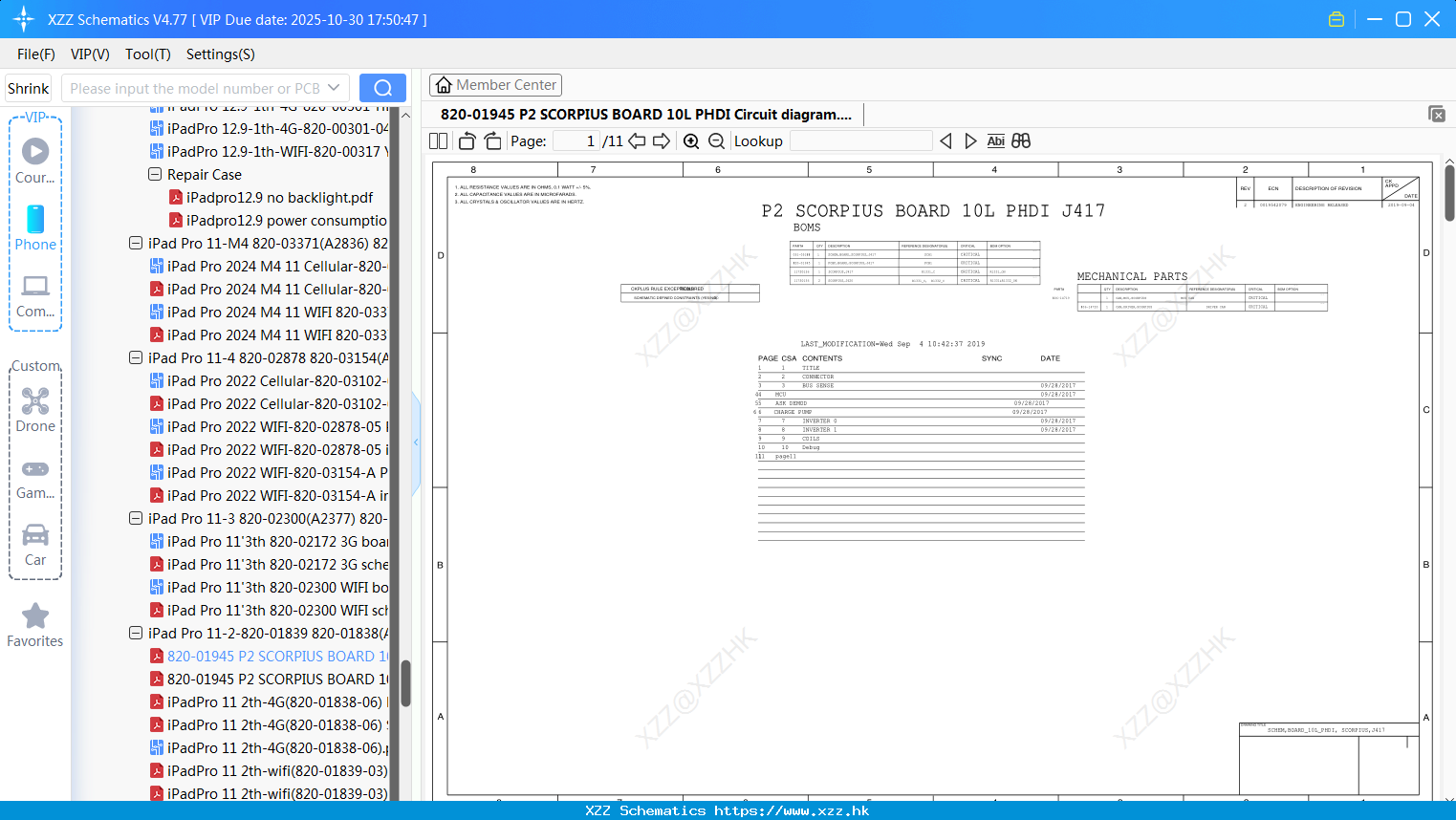Viewport: 1456px width, 820px height.
Task: Click XZZ Schematics website link in status bar
Action: coord(792,810)
